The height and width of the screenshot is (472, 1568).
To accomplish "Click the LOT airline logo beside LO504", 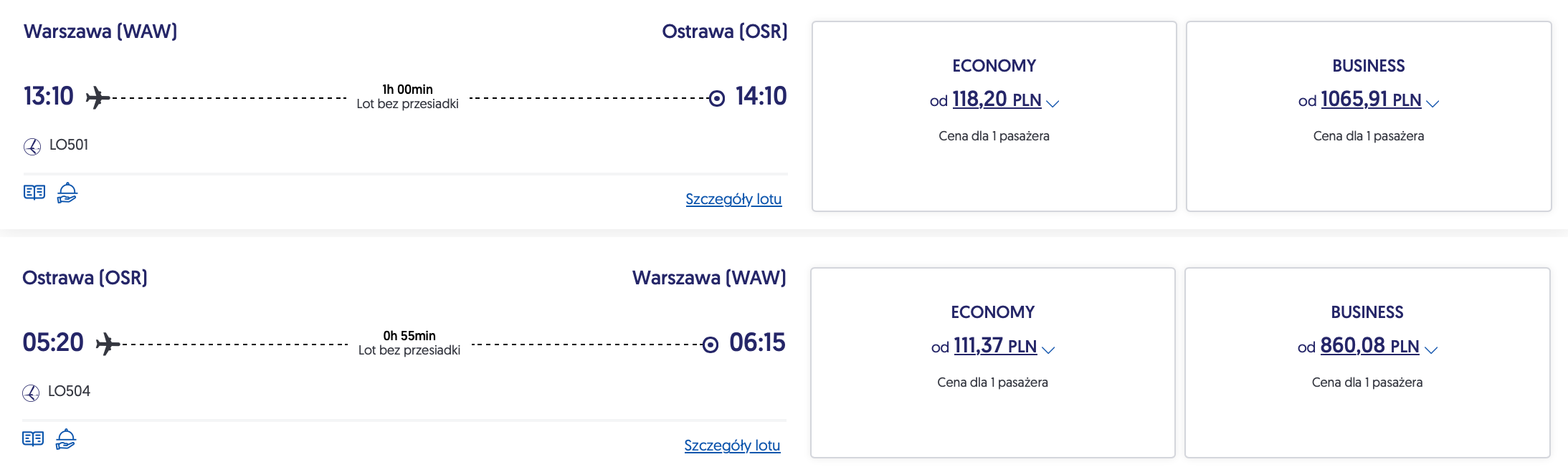I will (x=31, y=392).
